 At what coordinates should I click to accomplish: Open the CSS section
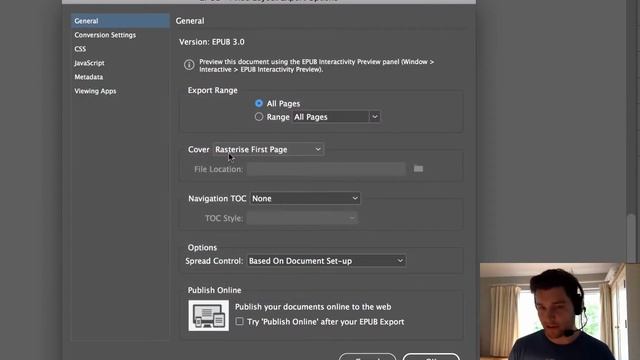click(80, 49)
